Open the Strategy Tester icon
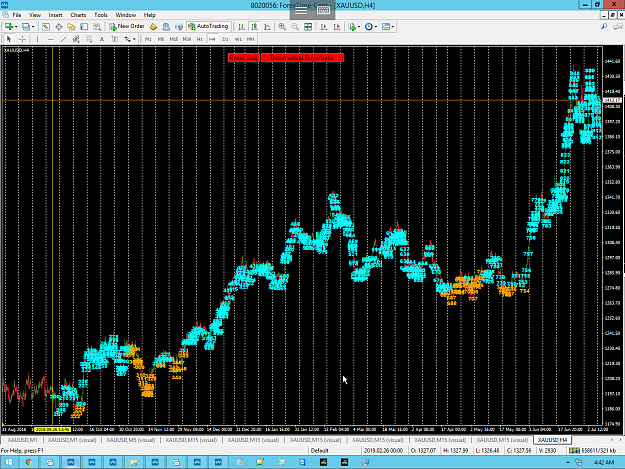Screen dimensions: 625x469 pyautogui.click(x=97, y=27)
